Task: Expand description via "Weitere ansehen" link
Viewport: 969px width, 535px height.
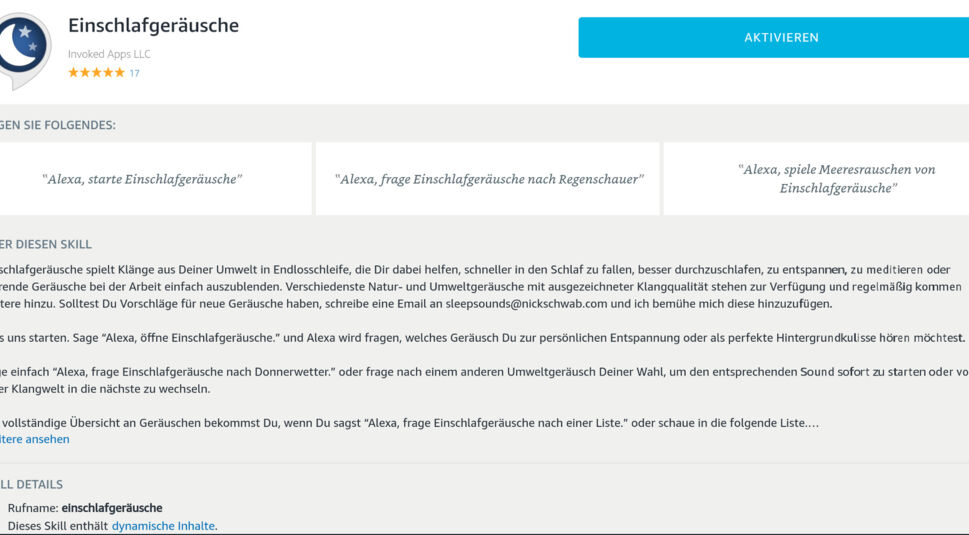Action: (x=35, y=439)
